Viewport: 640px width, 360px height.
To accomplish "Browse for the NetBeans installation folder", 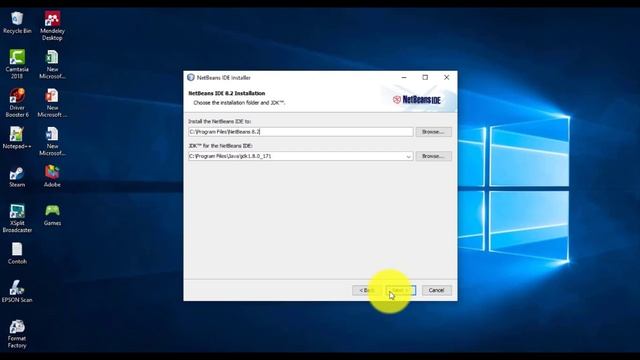I will pos(433,132).
